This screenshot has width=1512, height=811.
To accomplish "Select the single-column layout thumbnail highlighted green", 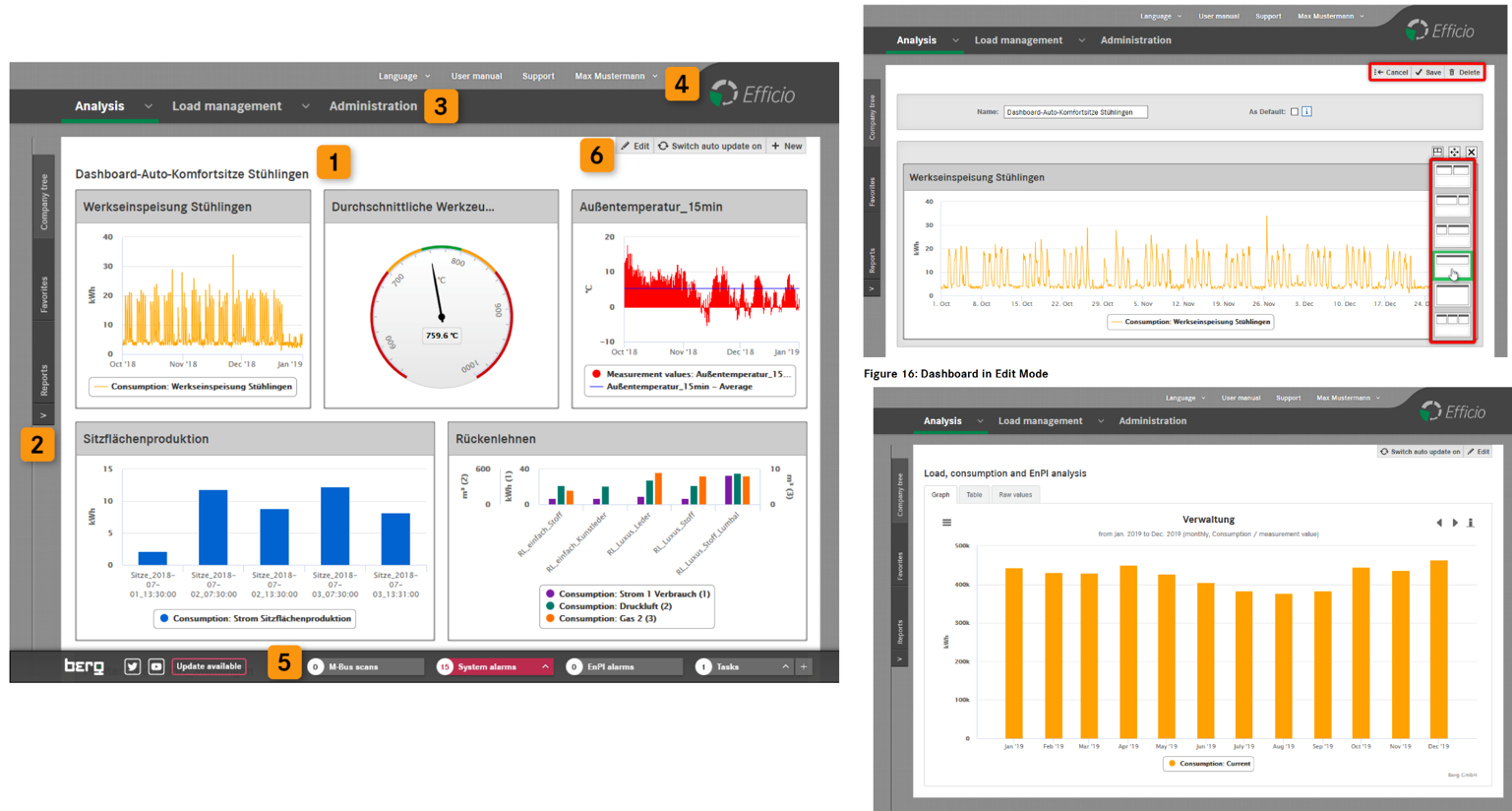I will click(1452, 263).
